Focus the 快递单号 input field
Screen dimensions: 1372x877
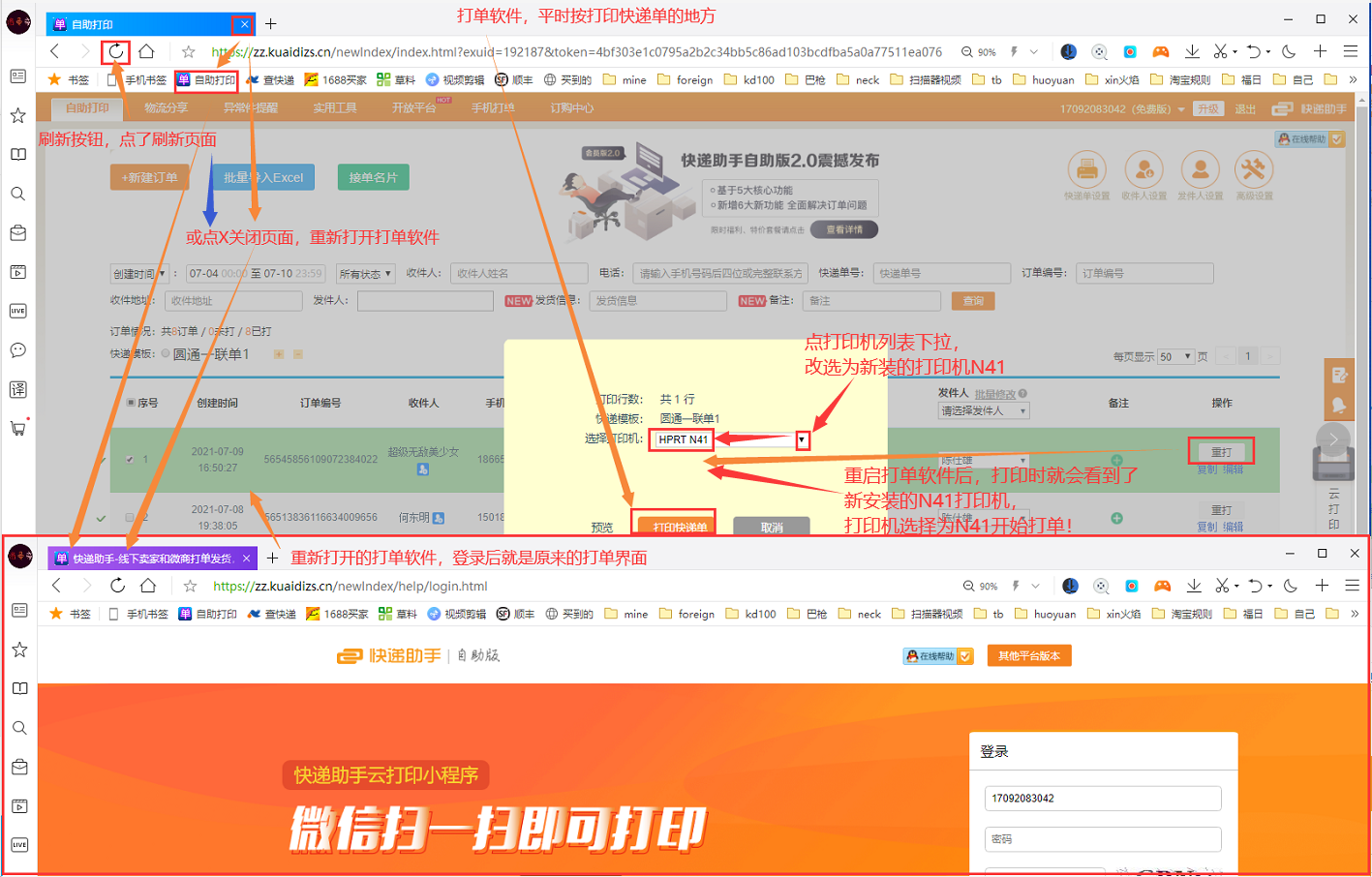point(941,274)
